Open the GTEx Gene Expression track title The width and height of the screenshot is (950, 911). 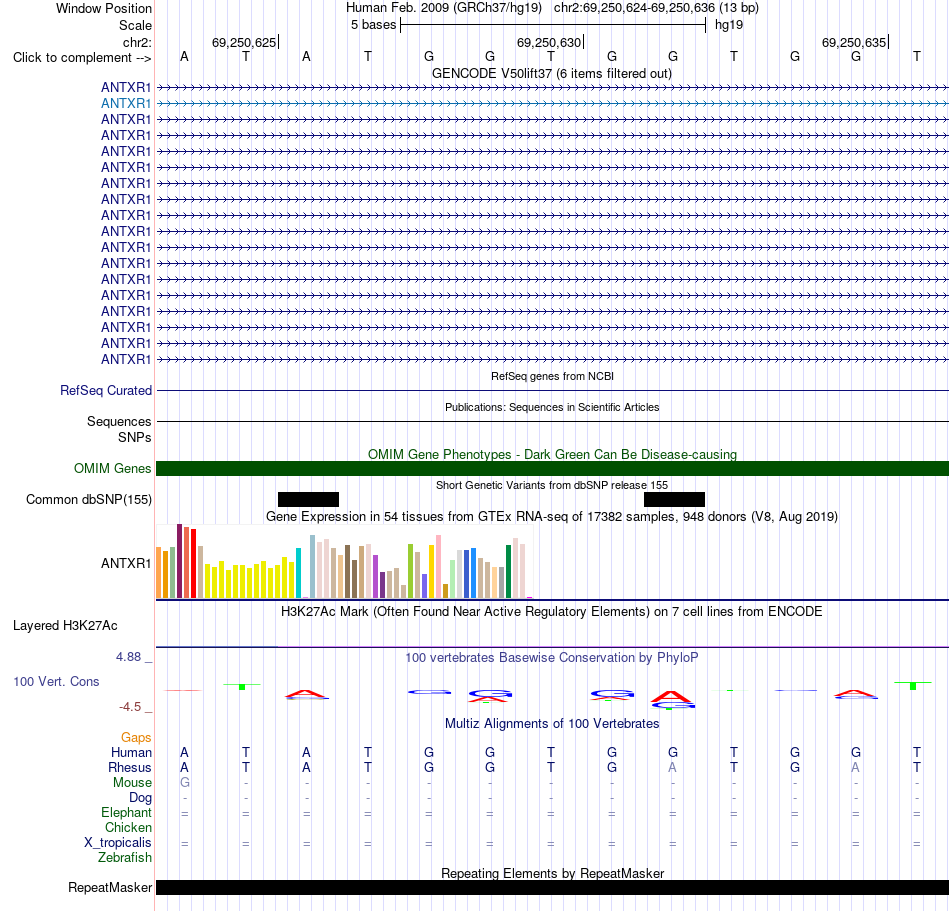click(x=551, y=517)
